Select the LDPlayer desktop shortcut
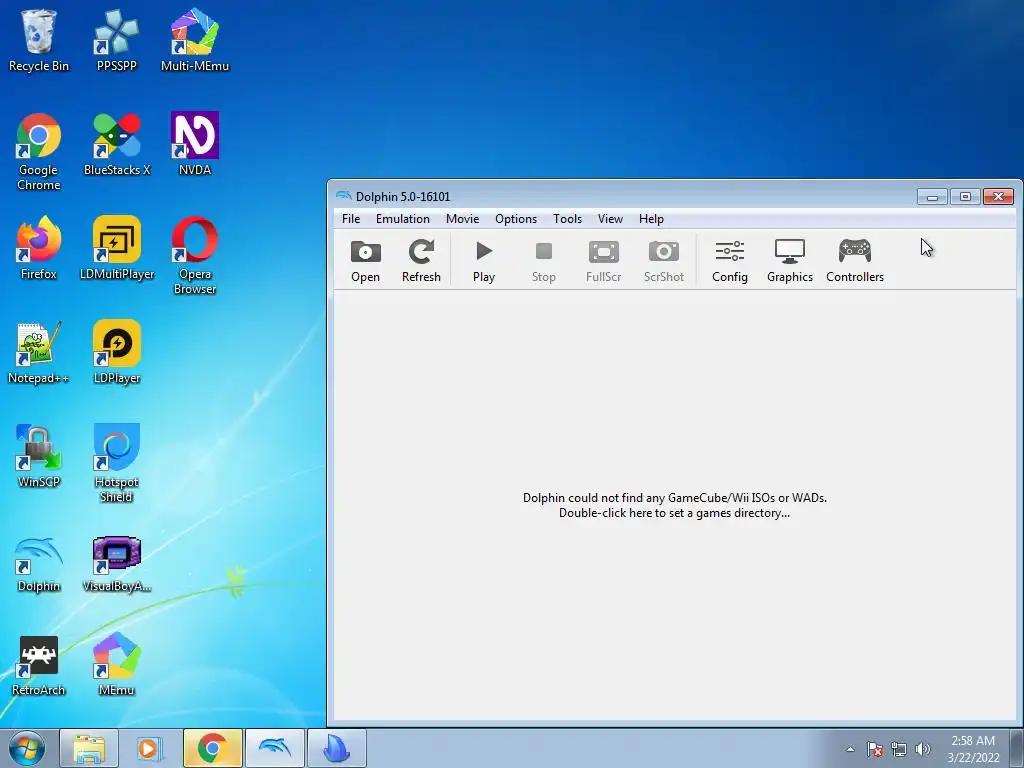The width and height of the screenshot is (1024, 768). click(116, 353)
